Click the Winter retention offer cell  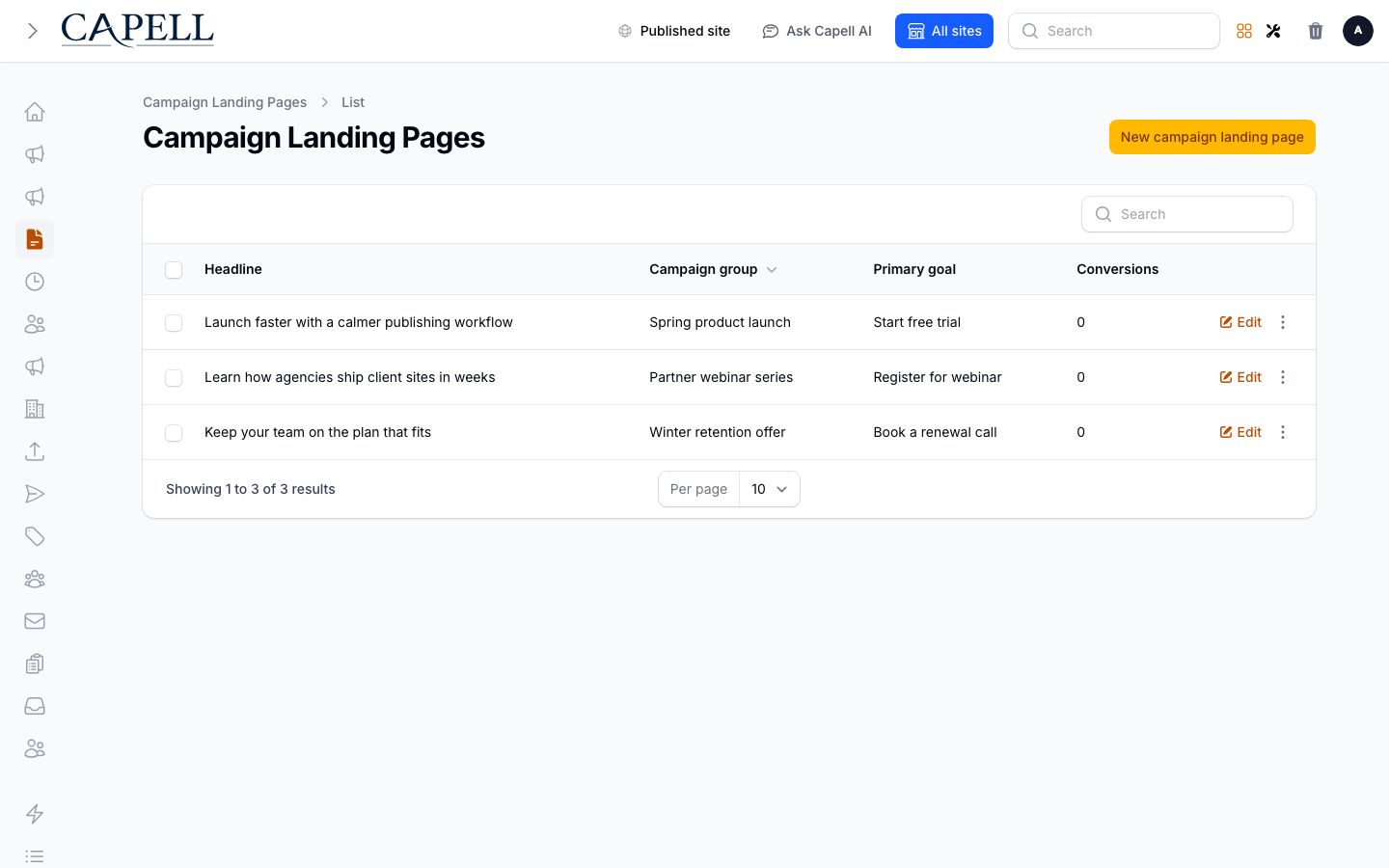[x=718, y=432]
